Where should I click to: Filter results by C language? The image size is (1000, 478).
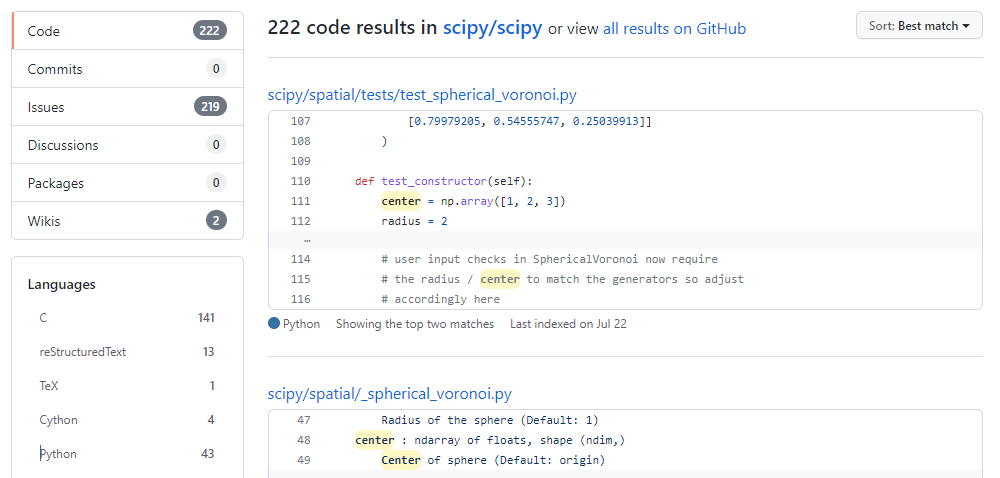127,317
